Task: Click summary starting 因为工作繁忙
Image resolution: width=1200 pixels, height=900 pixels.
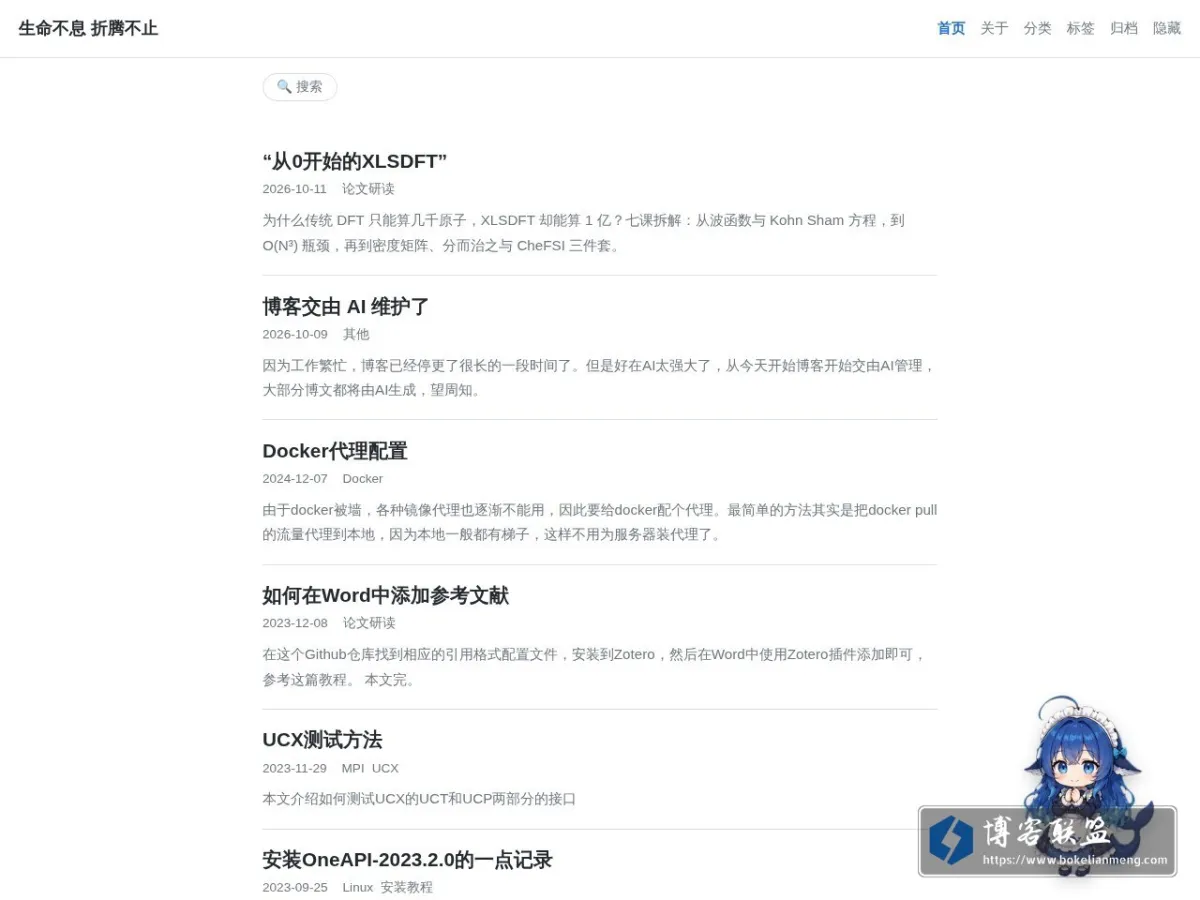Action: [599, 378]
